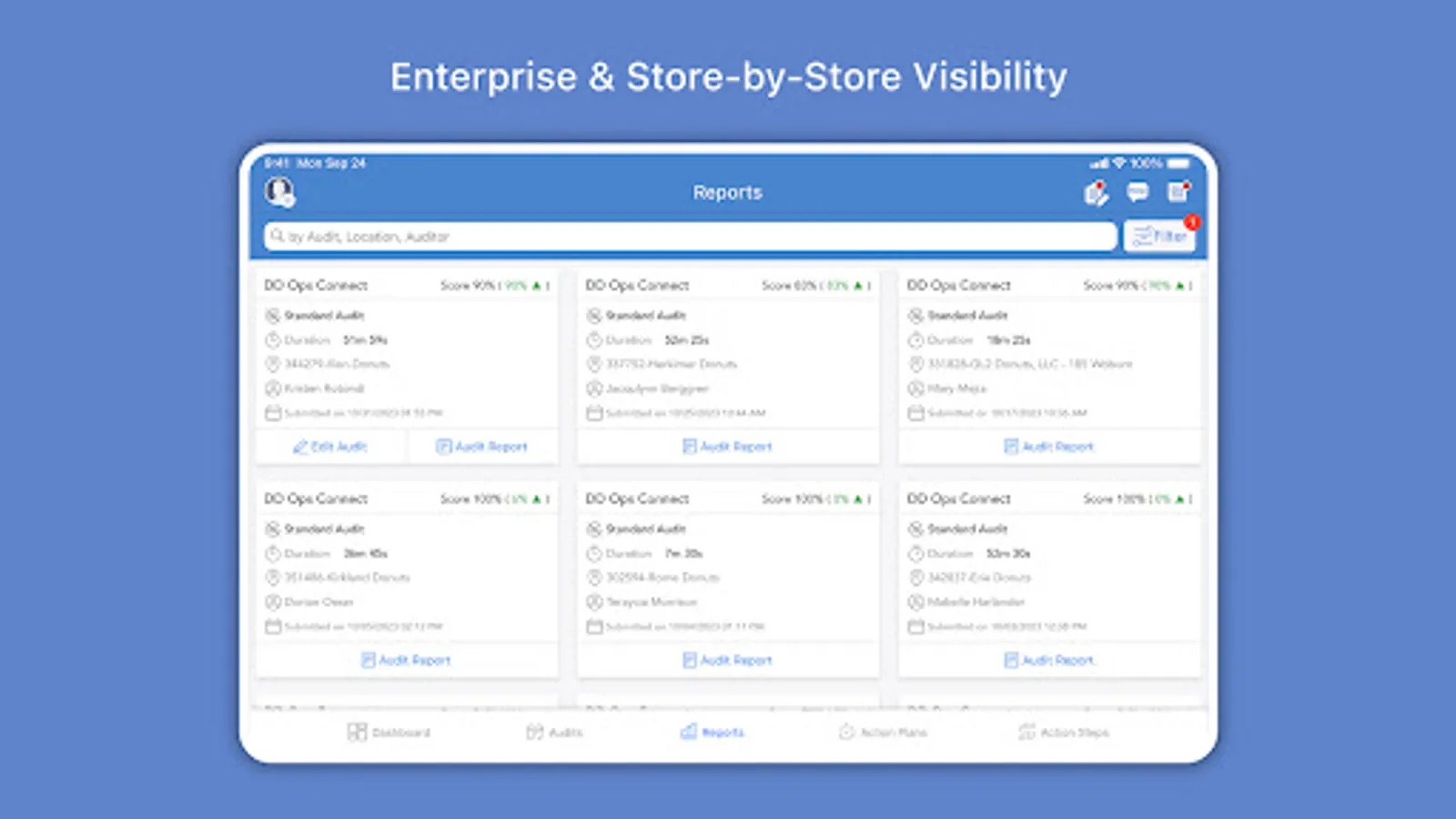The image size is (1456, 819).
Task: Click the Erie Donuts location text
Action: pyautogui.click(x=979, y=578)
